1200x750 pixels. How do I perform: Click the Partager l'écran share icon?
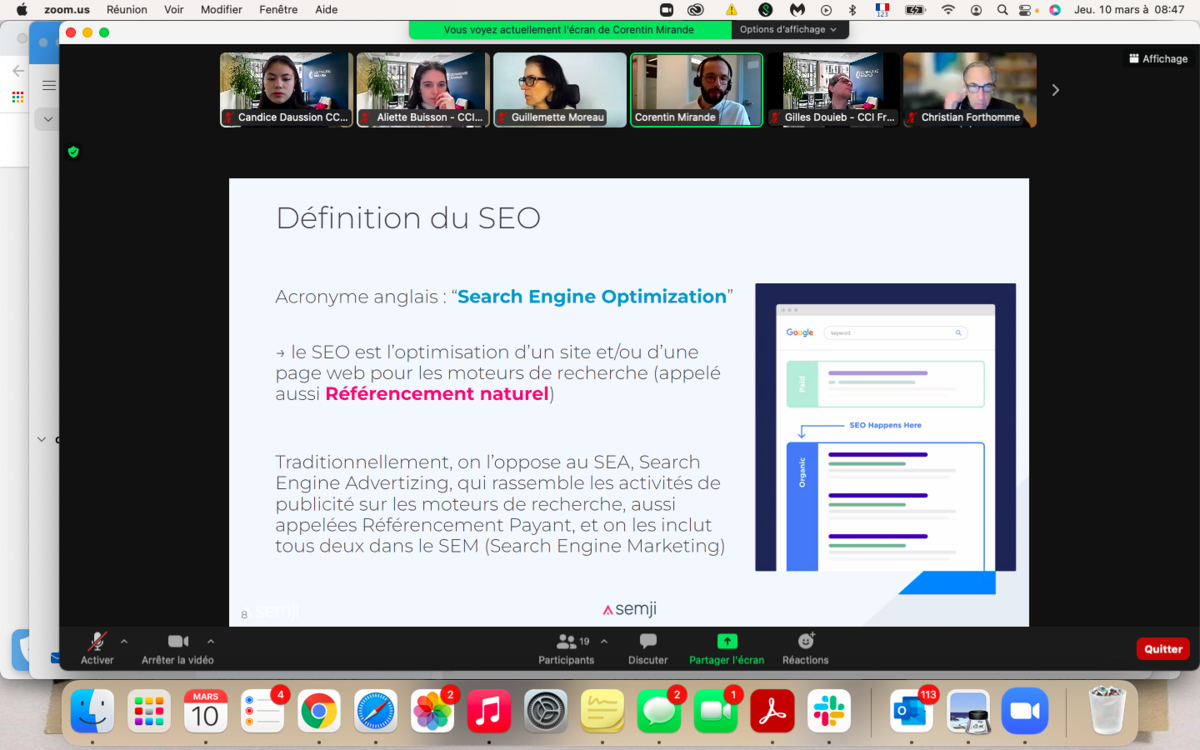point(727,642)
